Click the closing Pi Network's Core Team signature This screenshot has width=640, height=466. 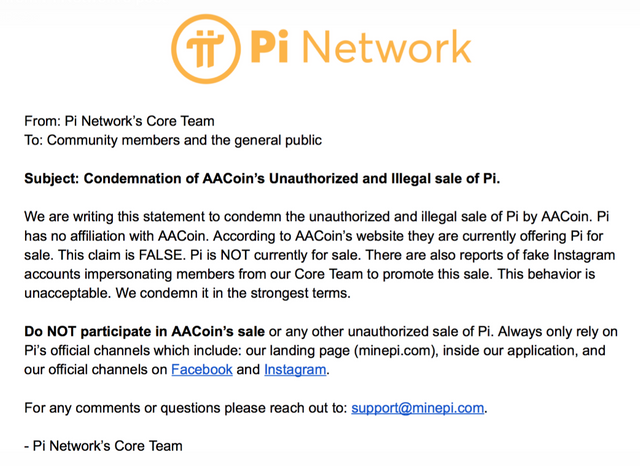(103, 446)
